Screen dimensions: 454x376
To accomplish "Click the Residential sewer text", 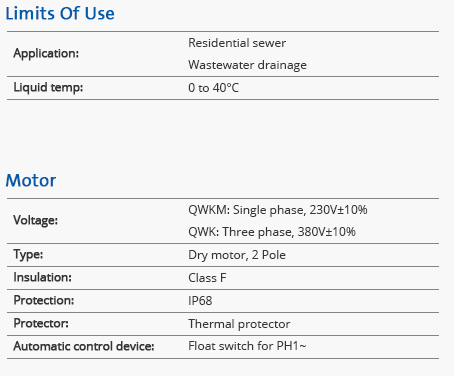I will (x=237, y=43).
